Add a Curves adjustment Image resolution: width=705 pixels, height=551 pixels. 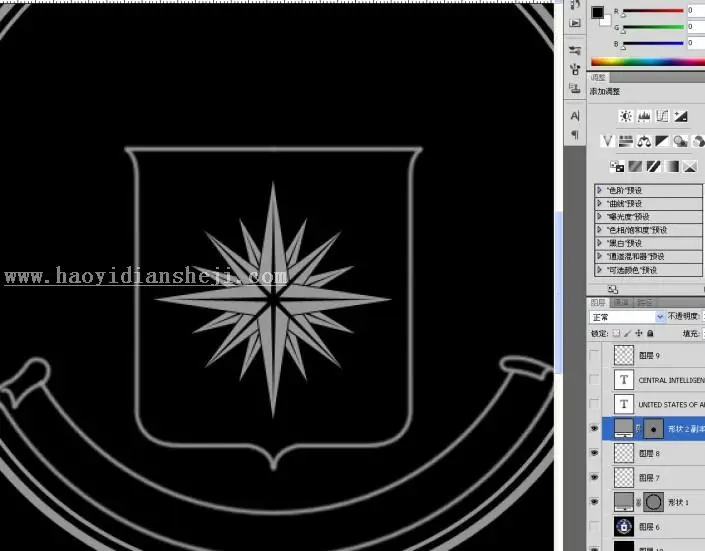662,116
